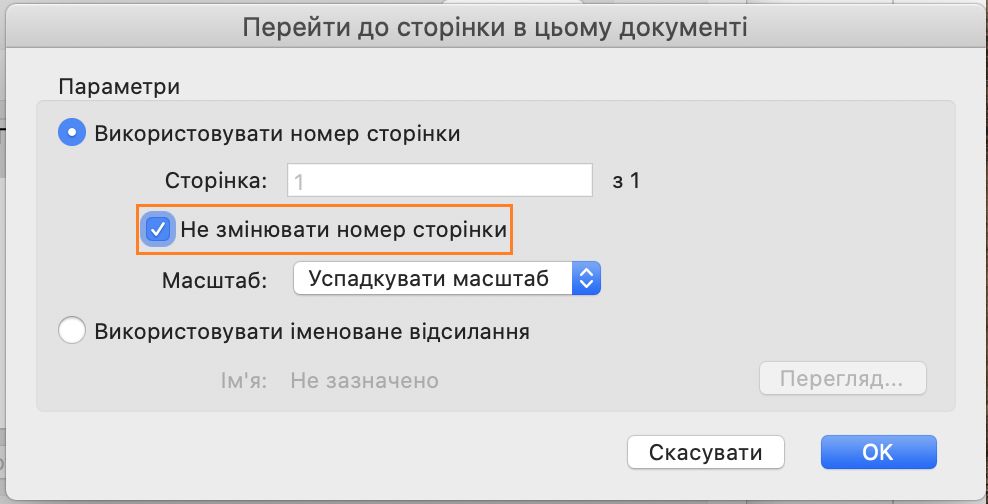Click the "Сторінка:" field label
This screenshot has height=504, width=988.
(x=216, y=181)
